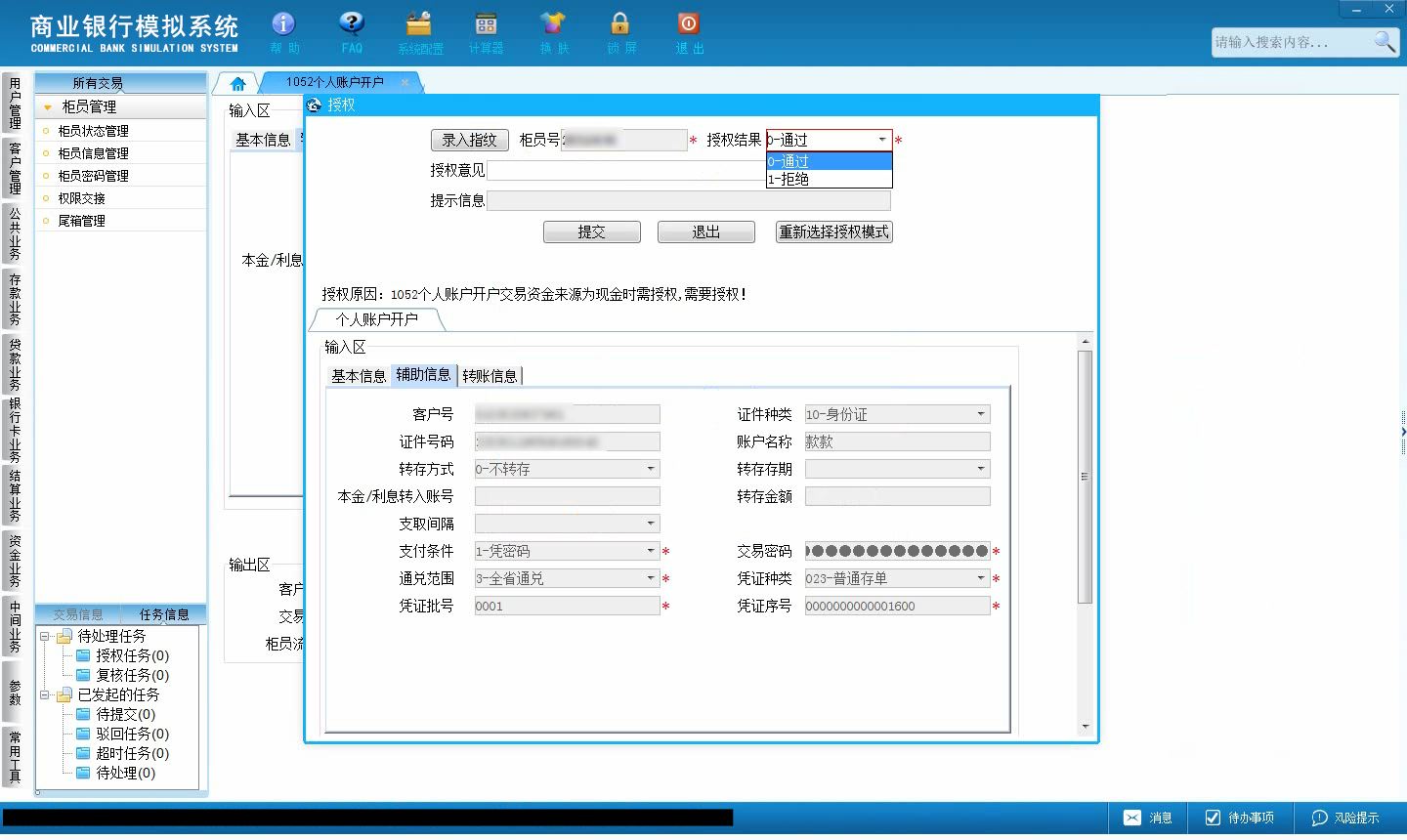Click the dialog's vertical scrollbar thumb

pyautogui.click(x=1085, y=477)
